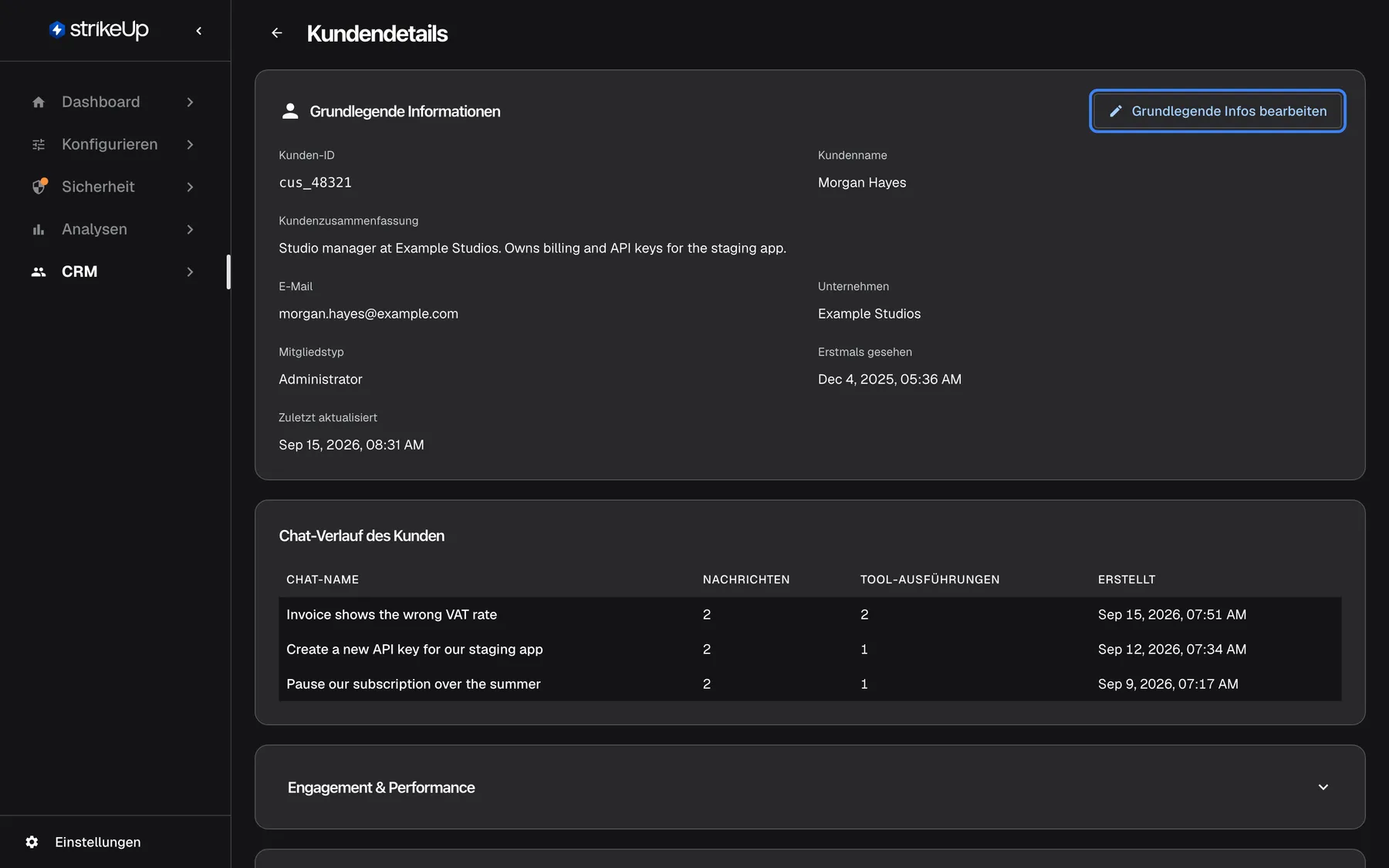Click the email morgan.hayes@example.com
The width and height of the screenshot is (1389, 868).
[x=368, y=313]
